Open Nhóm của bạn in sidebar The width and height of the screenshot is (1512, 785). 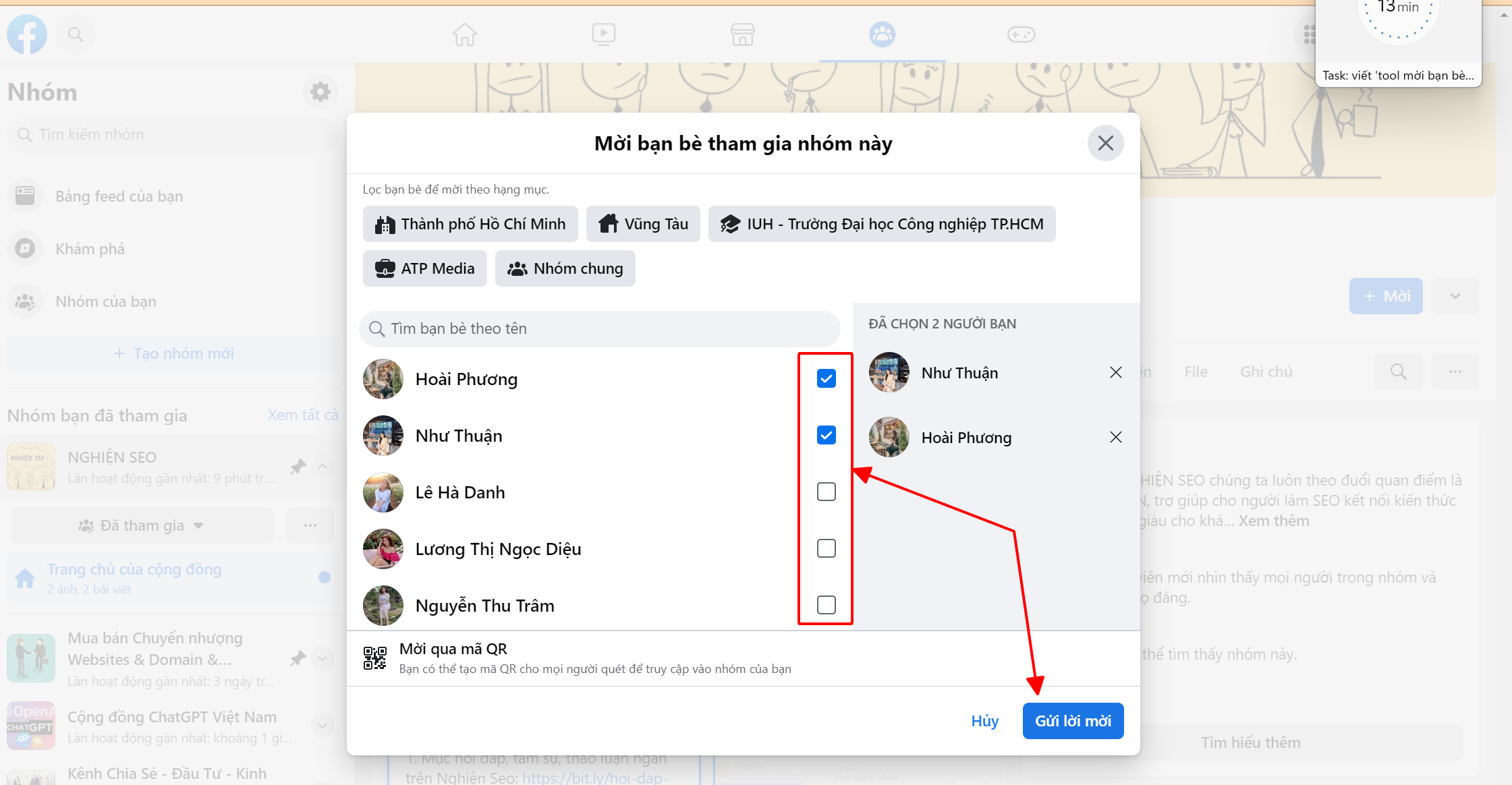coord(172,301)
